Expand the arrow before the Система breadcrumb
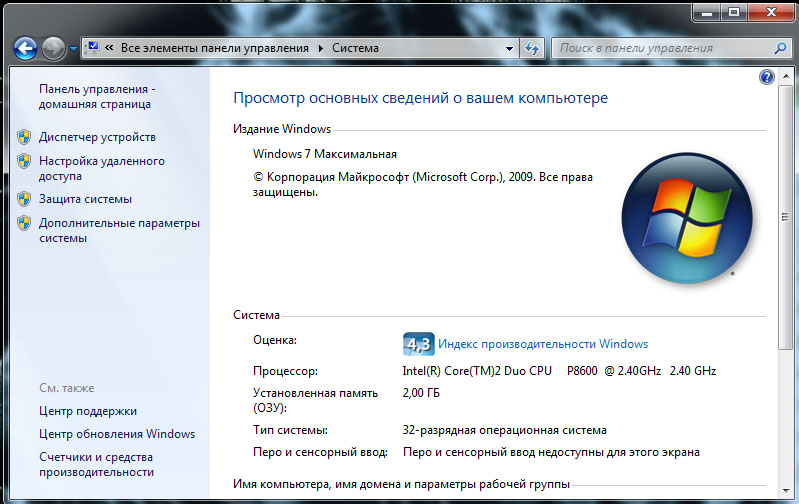Image resolution: width=799 pixels, height=504 pixels. [x=321, y=48]
